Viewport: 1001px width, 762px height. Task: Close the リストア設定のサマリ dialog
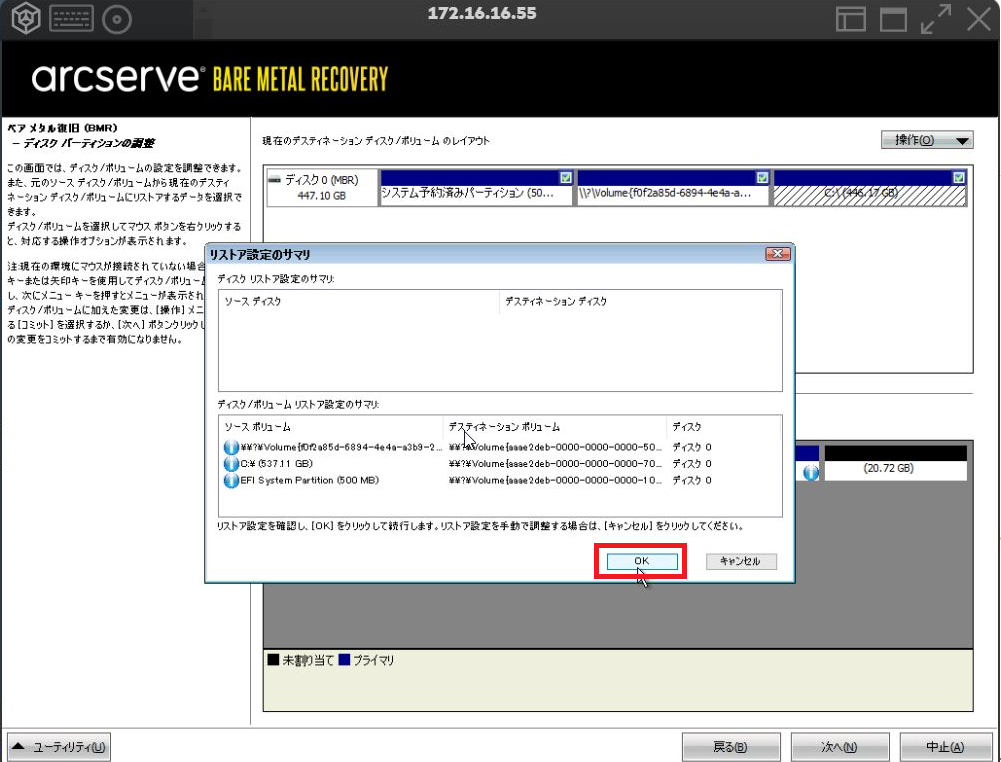777,255
